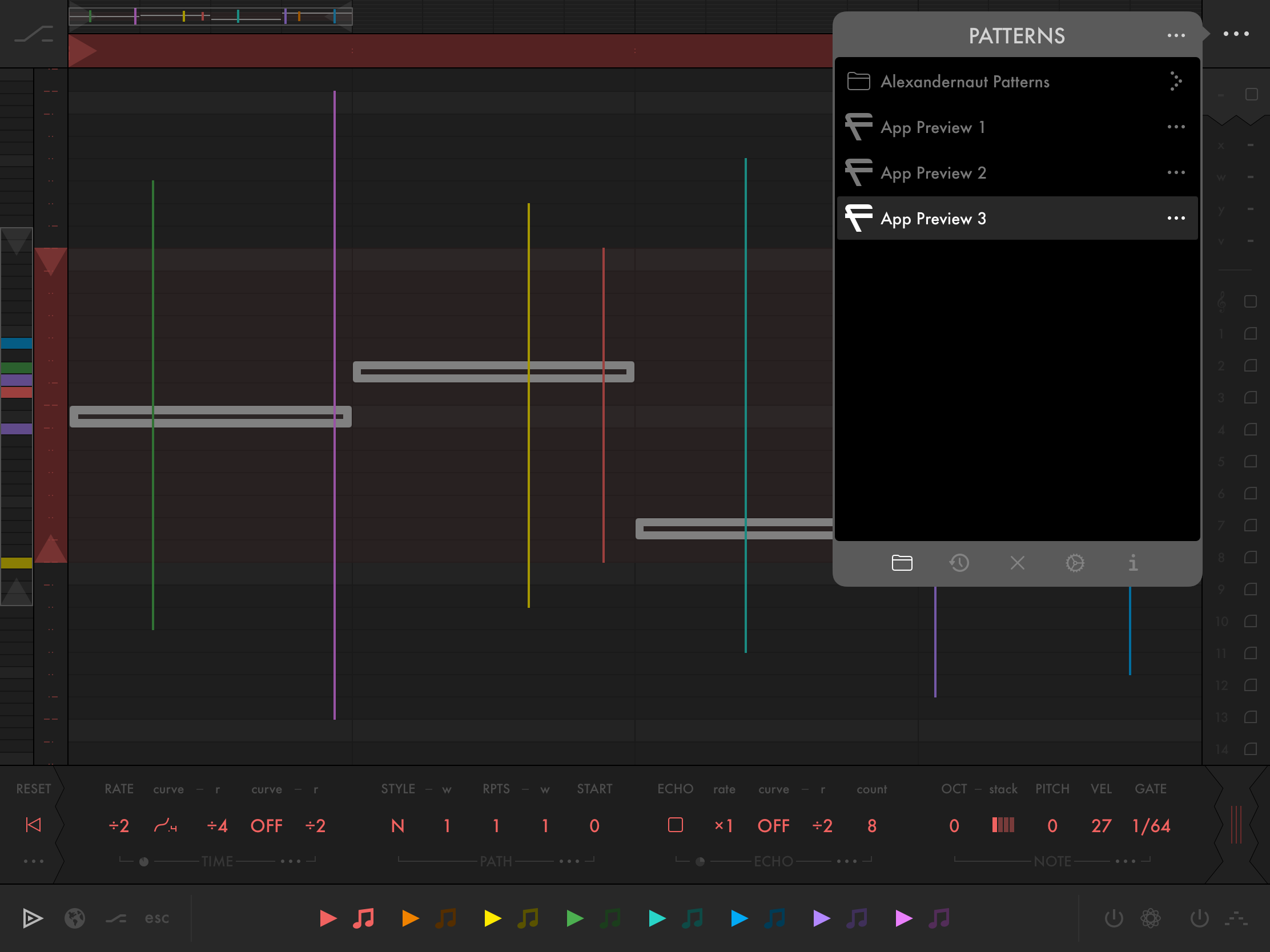Image resolution: width=1270 pixels, height=952 pixels.
Task: Click the gear settings icon in Patterns panel
Action: [x=1075, y=563]
